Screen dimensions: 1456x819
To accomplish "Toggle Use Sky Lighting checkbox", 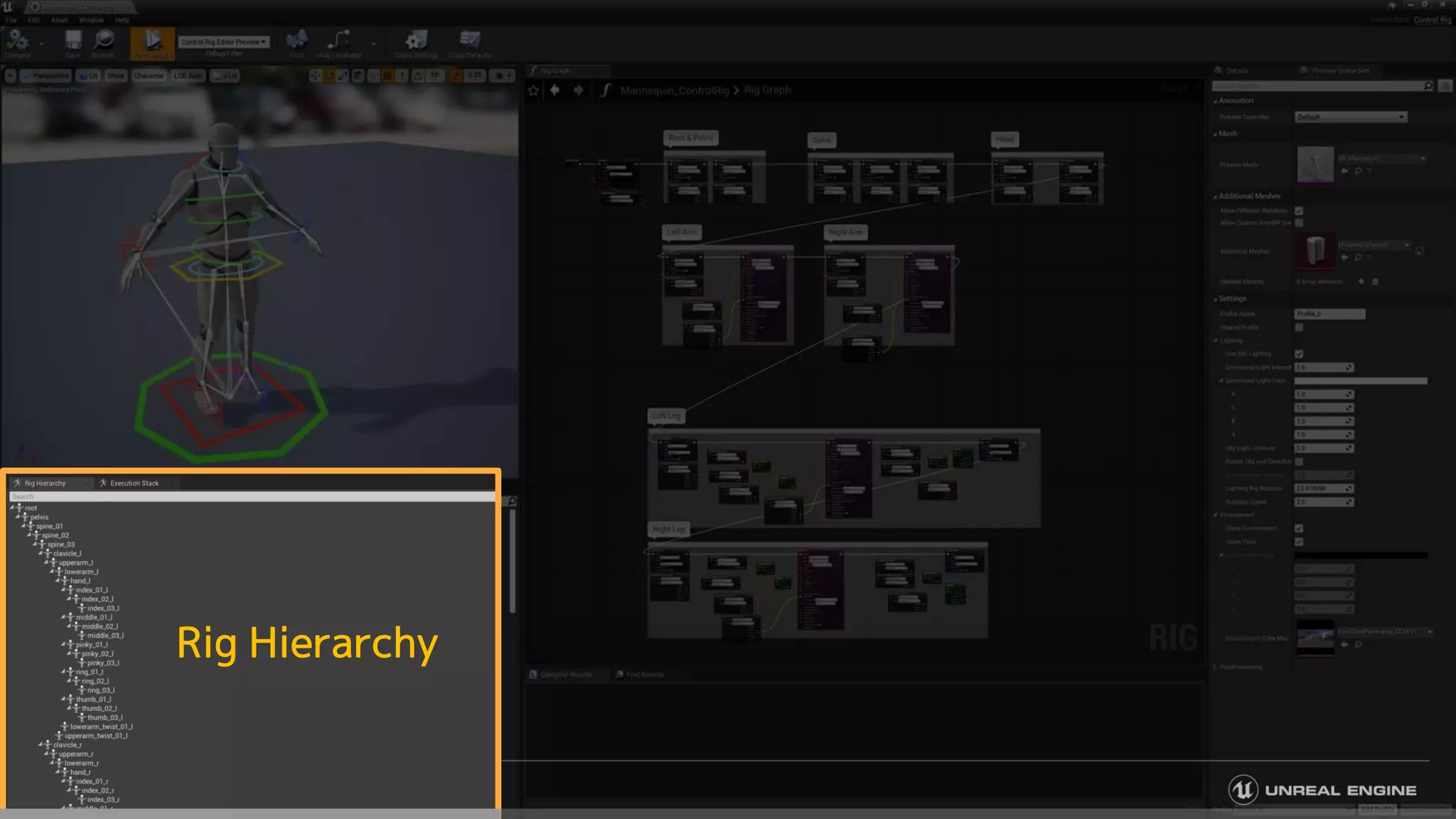I will click(1299, 354).
